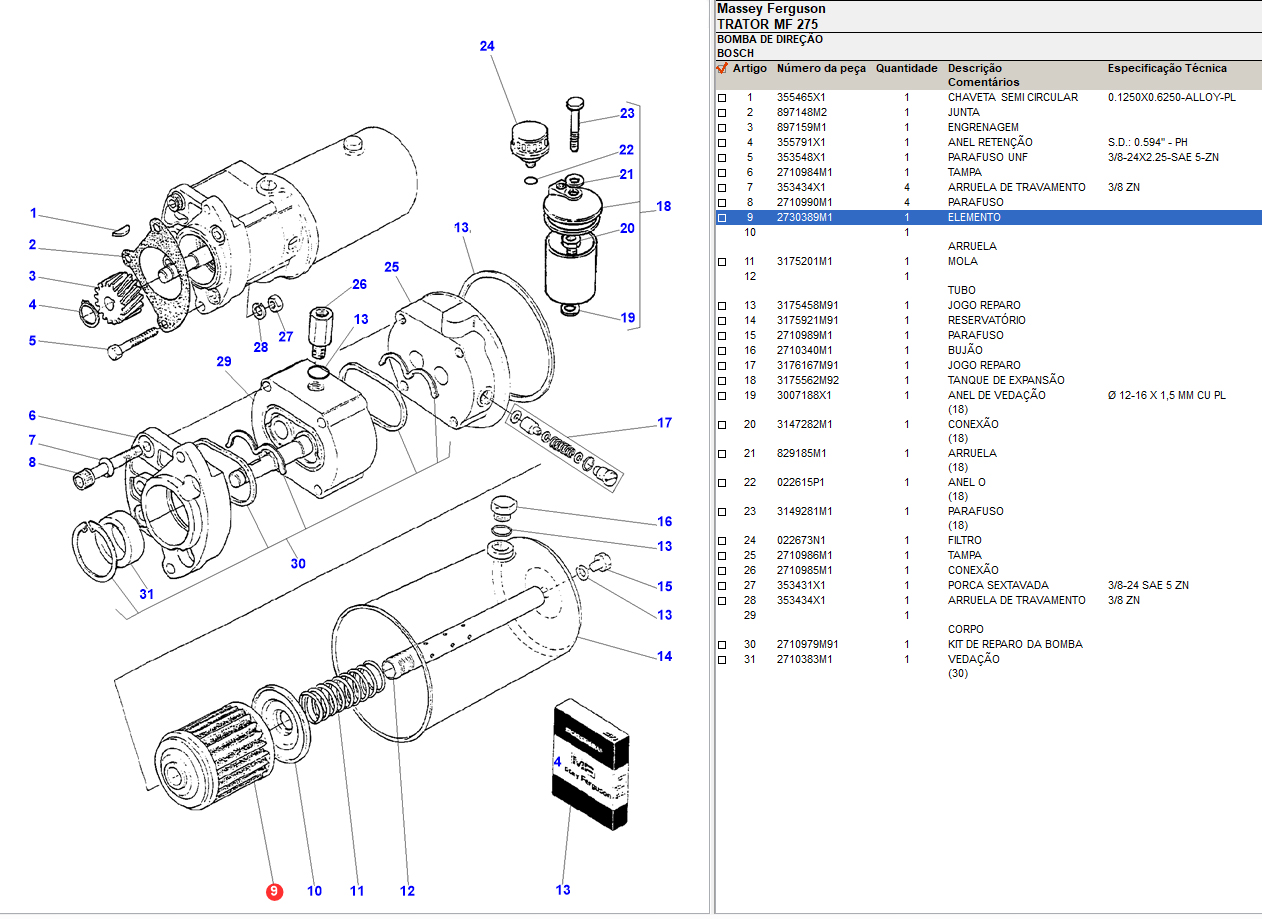Click part number 3175921M91
This screenshot has height=919, width=1262.
[808, 320]
